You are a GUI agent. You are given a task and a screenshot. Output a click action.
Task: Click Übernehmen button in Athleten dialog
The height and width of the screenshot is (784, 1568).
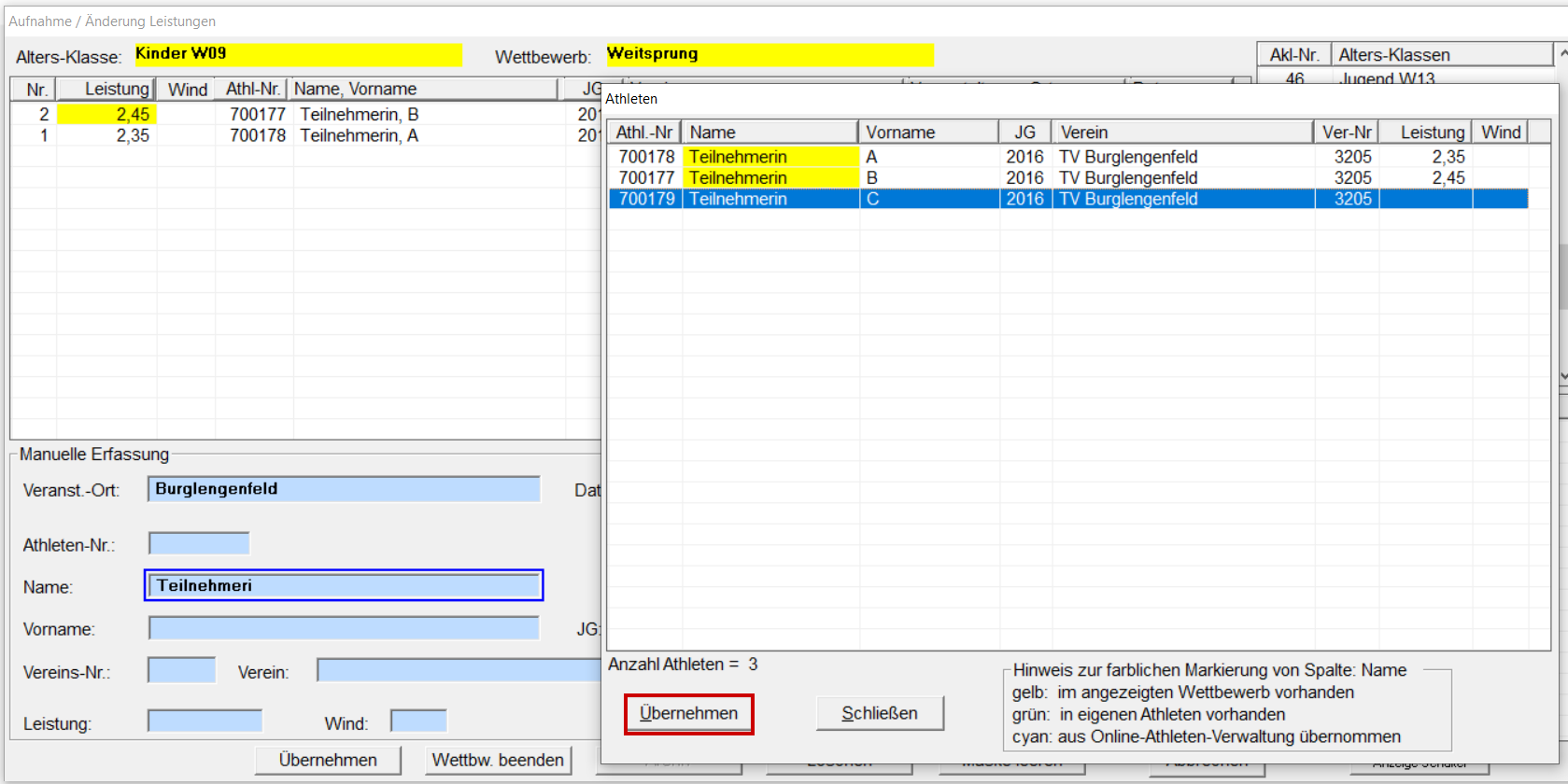point(688,714)
